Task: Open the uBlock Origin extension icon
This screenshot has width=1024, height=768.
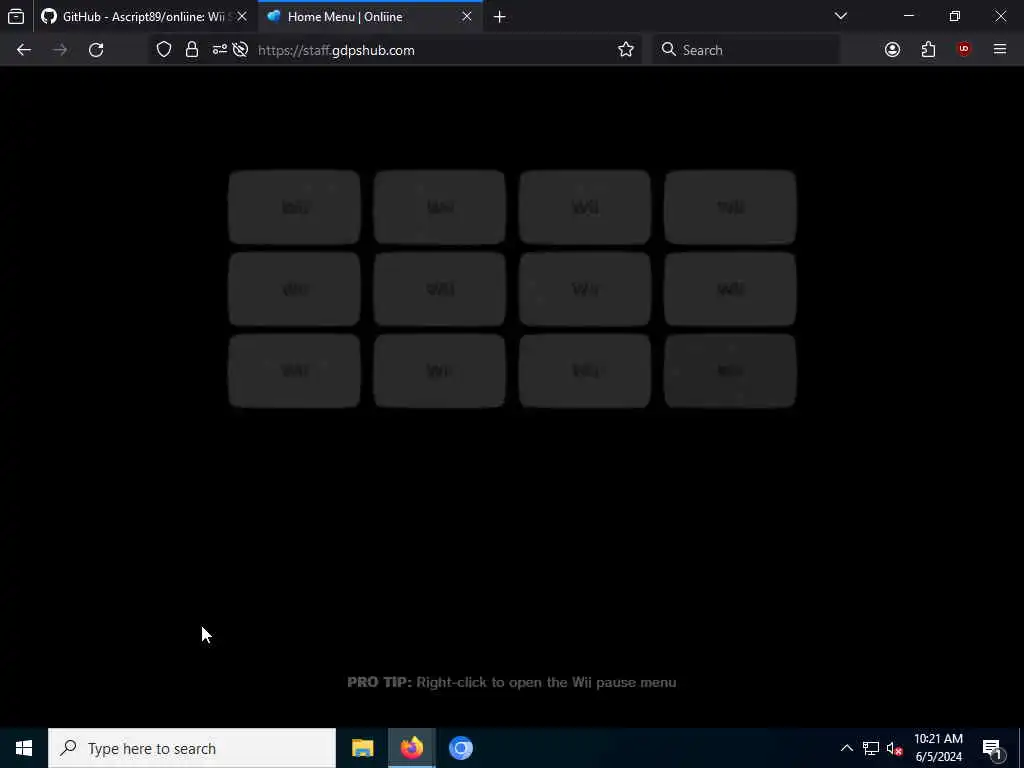Action: [x=964, y=50]
